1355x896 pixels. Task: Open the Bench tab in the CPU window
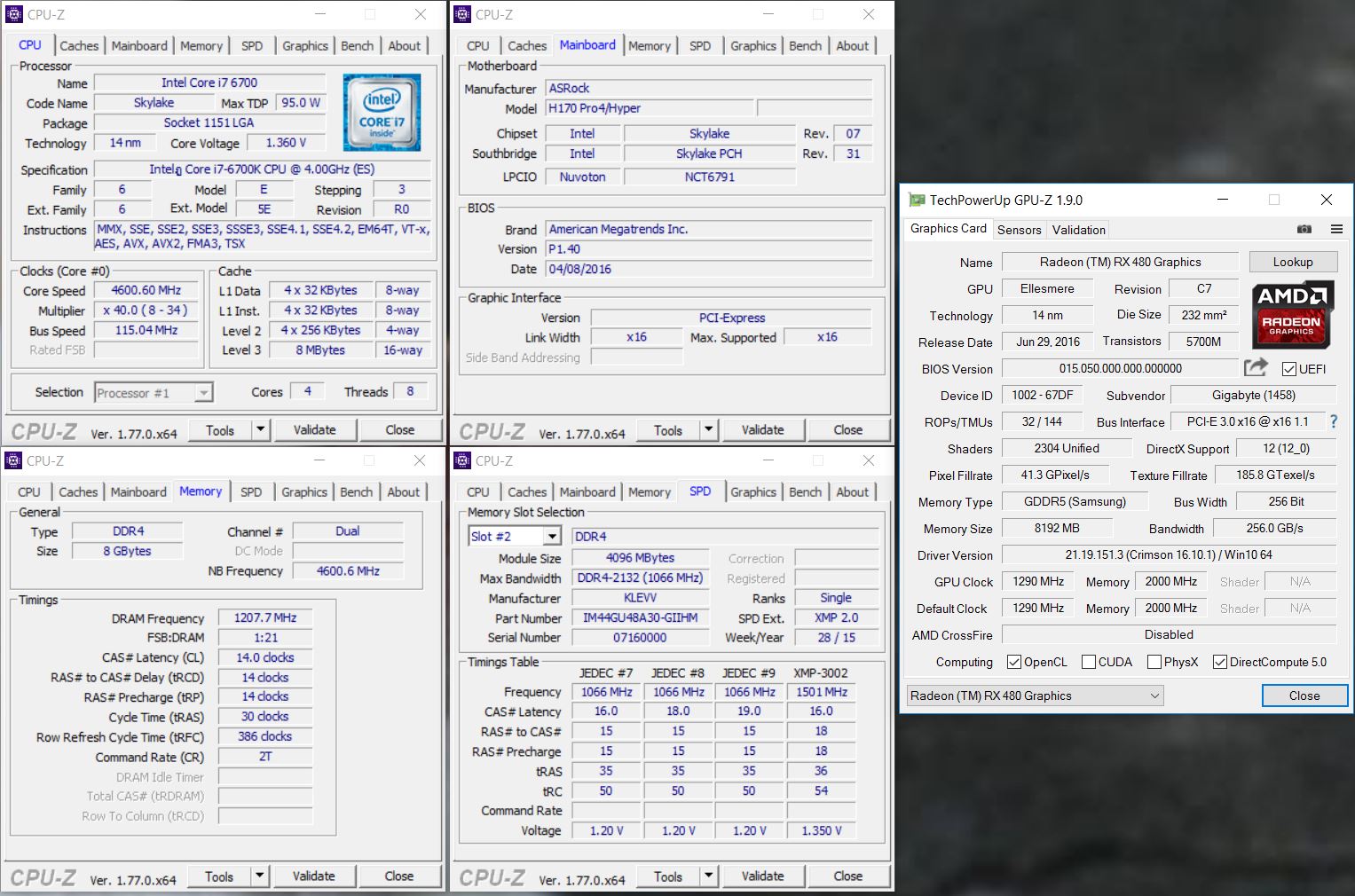[x=358, y=45]
